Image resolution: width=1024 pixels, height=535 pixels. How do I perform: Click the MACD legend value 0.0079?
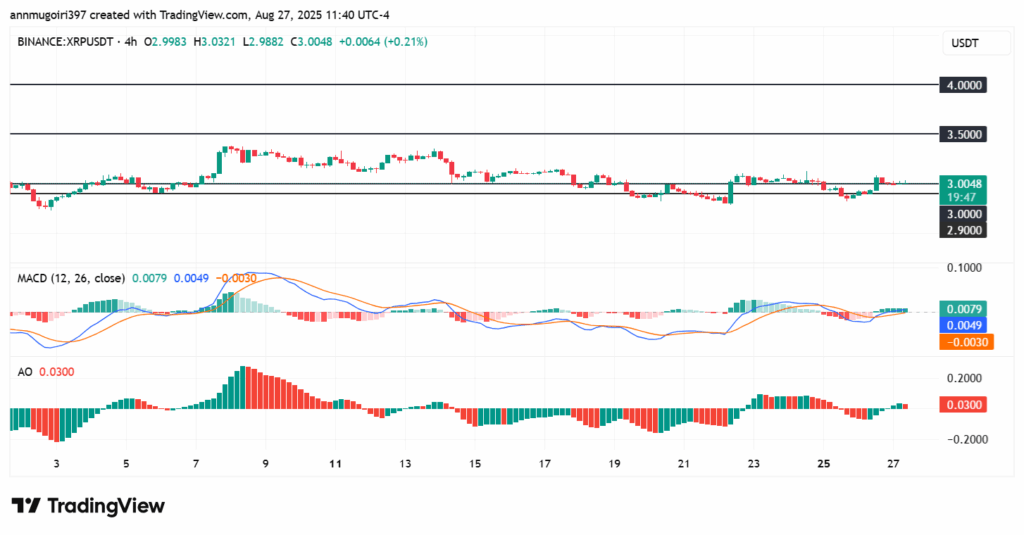point(150,278)
